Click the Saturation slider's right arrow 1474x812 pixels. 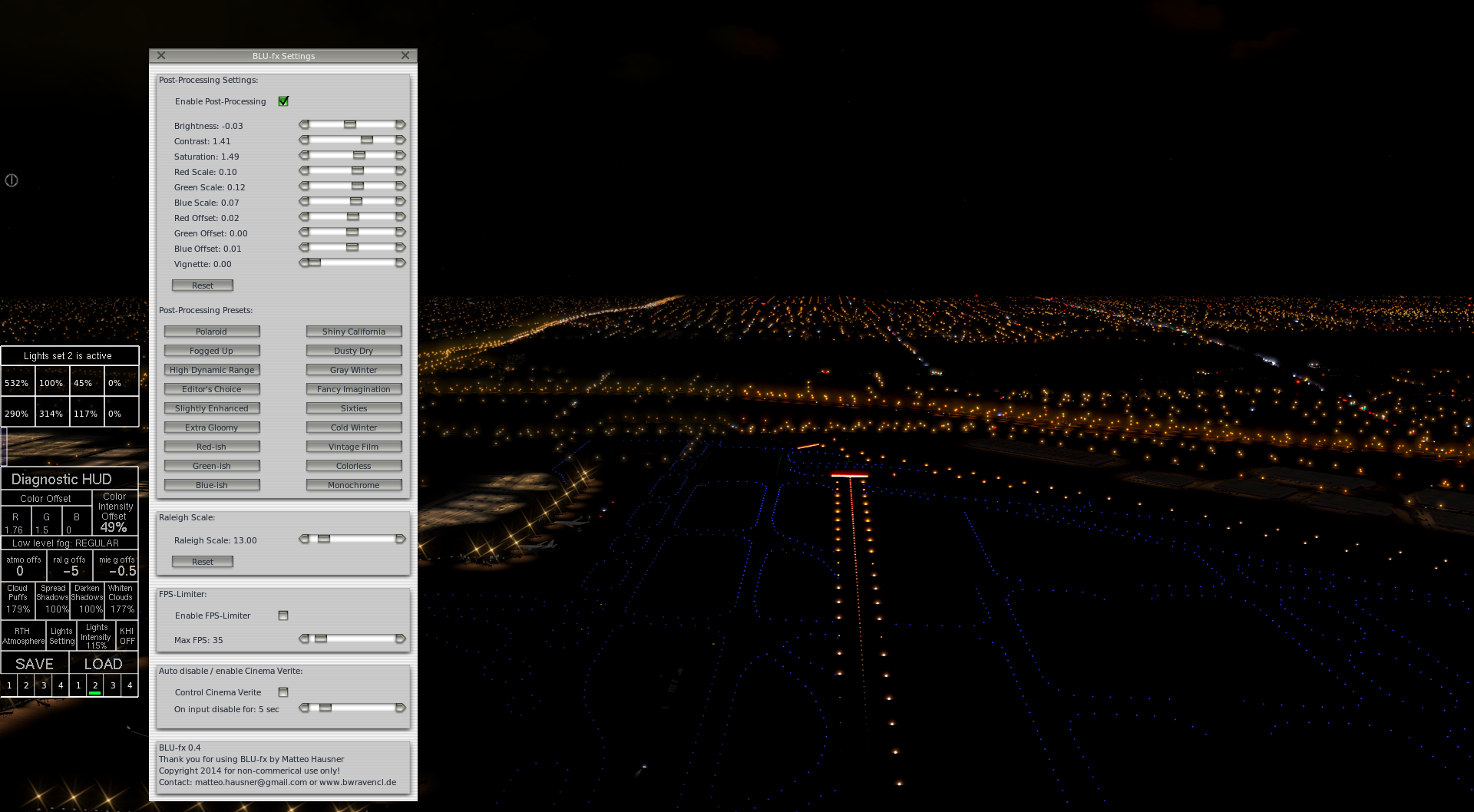400,155
